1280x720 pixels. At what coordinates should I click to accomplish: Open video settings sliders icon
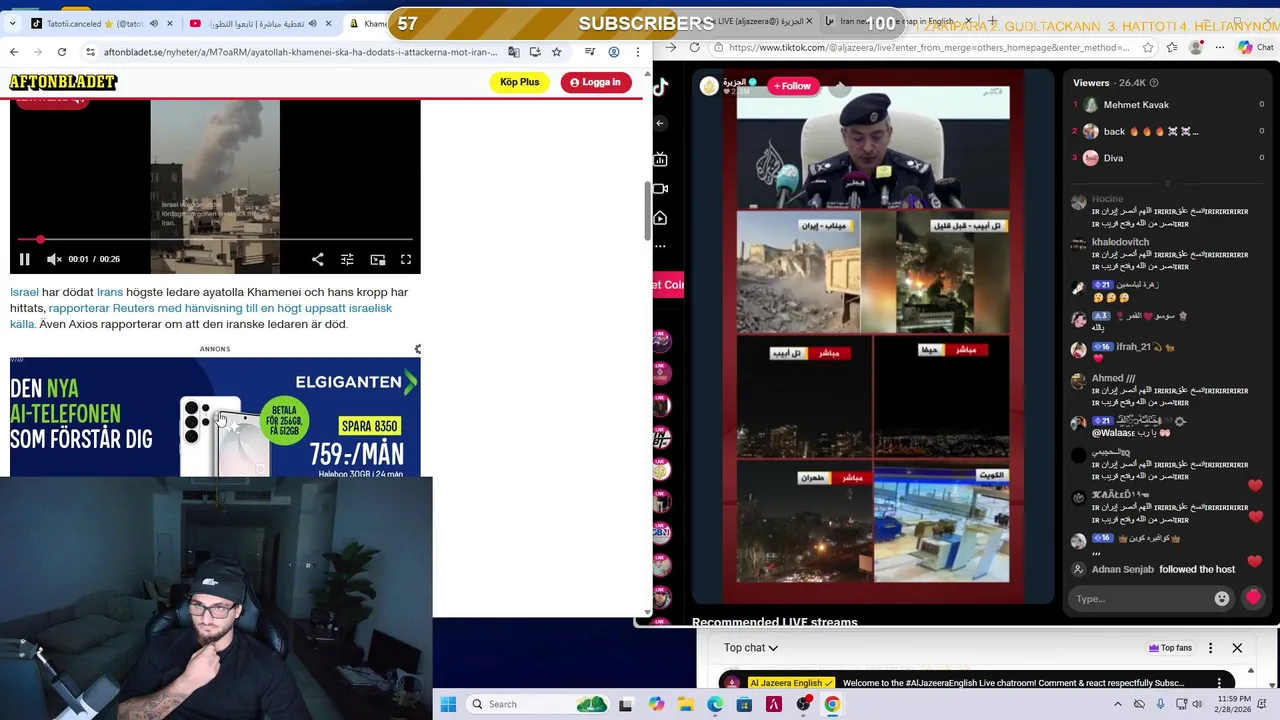pos(347,259)
